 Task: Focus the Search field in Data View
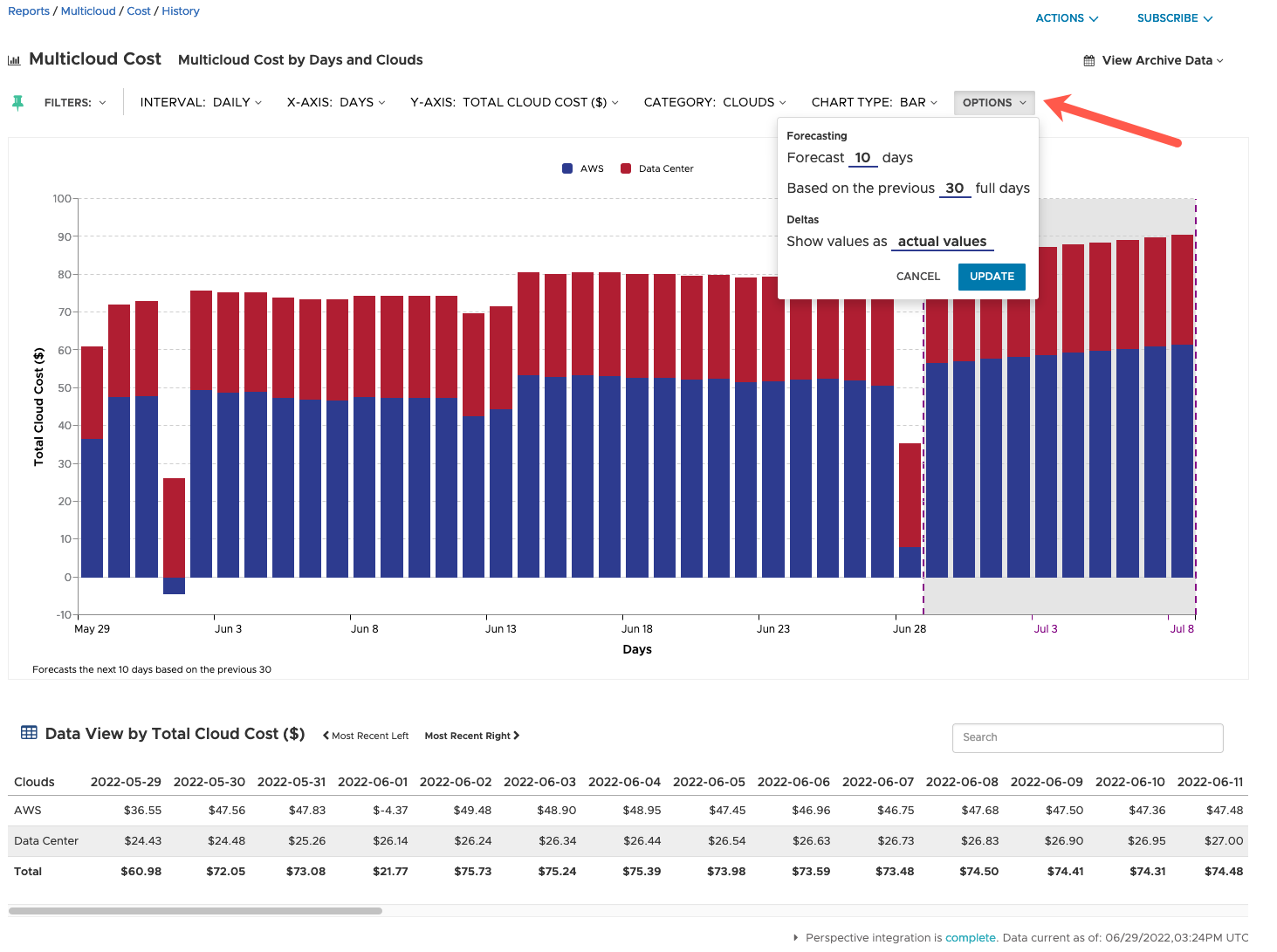(x=1088, y=737)
